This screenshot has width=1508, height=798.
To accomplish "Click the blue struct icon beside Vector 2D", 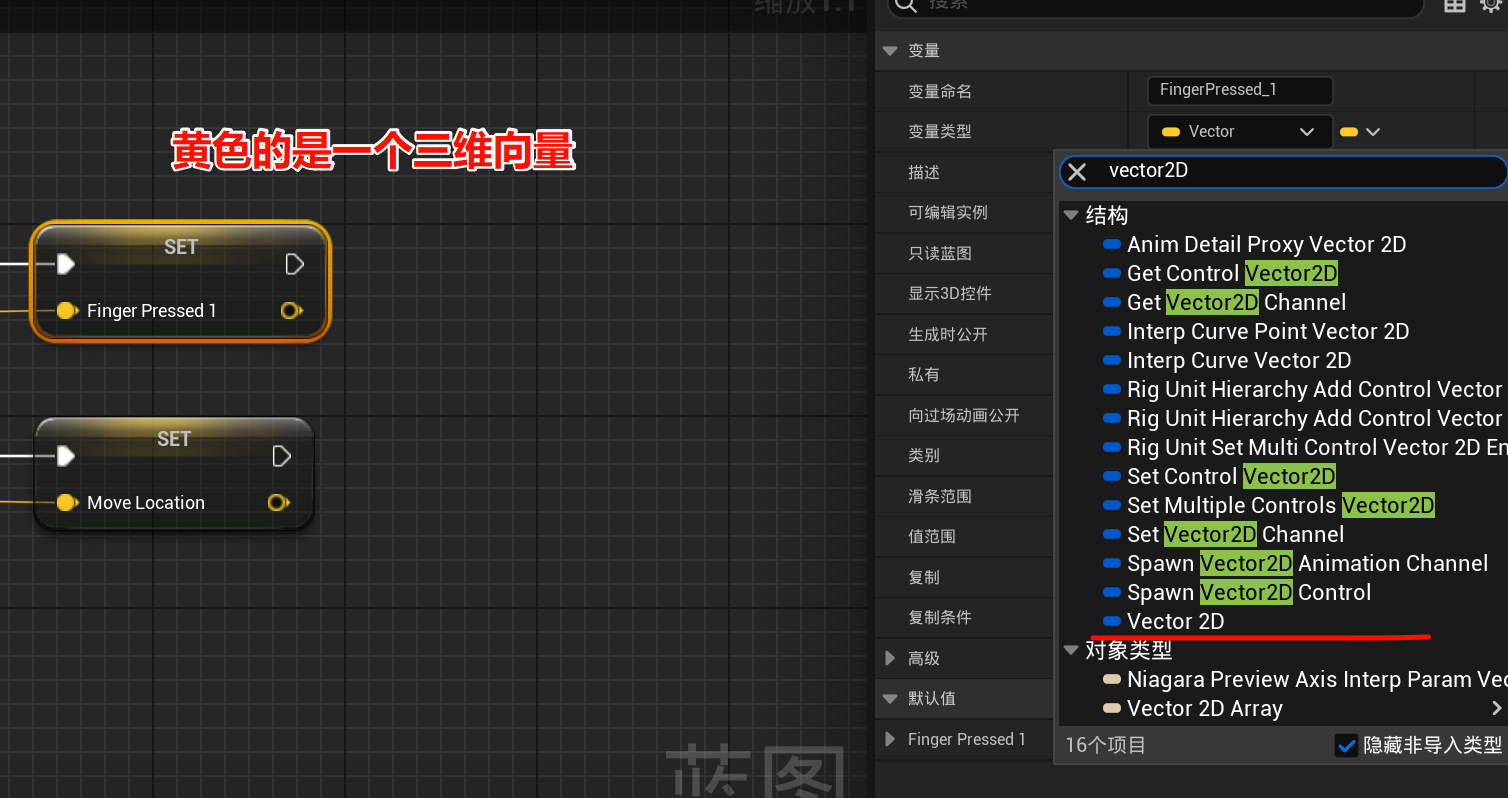I will coord(1111,622).
